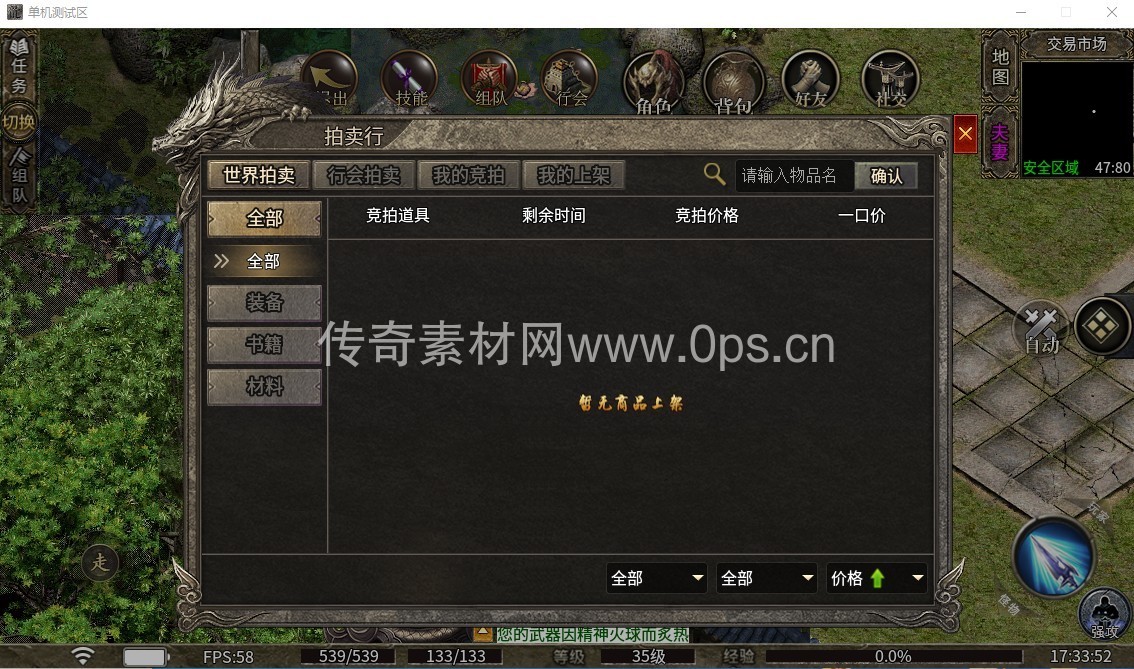This screenshot has width=1134, height=669.
Task: Expand the first 全部 filter dropdown
Action: (657, 579)
